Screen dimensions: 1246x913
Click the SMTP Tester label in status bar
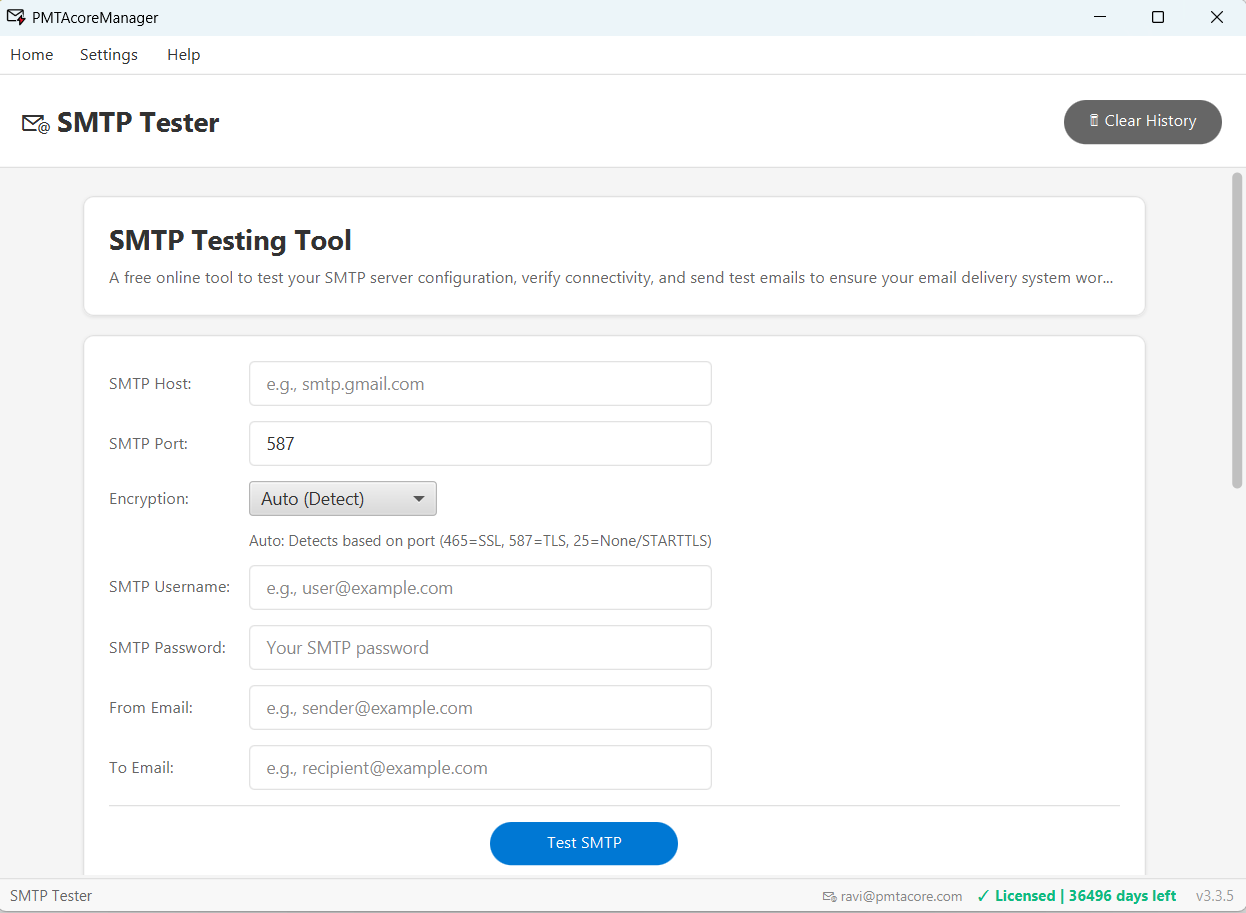pos(50,896)
